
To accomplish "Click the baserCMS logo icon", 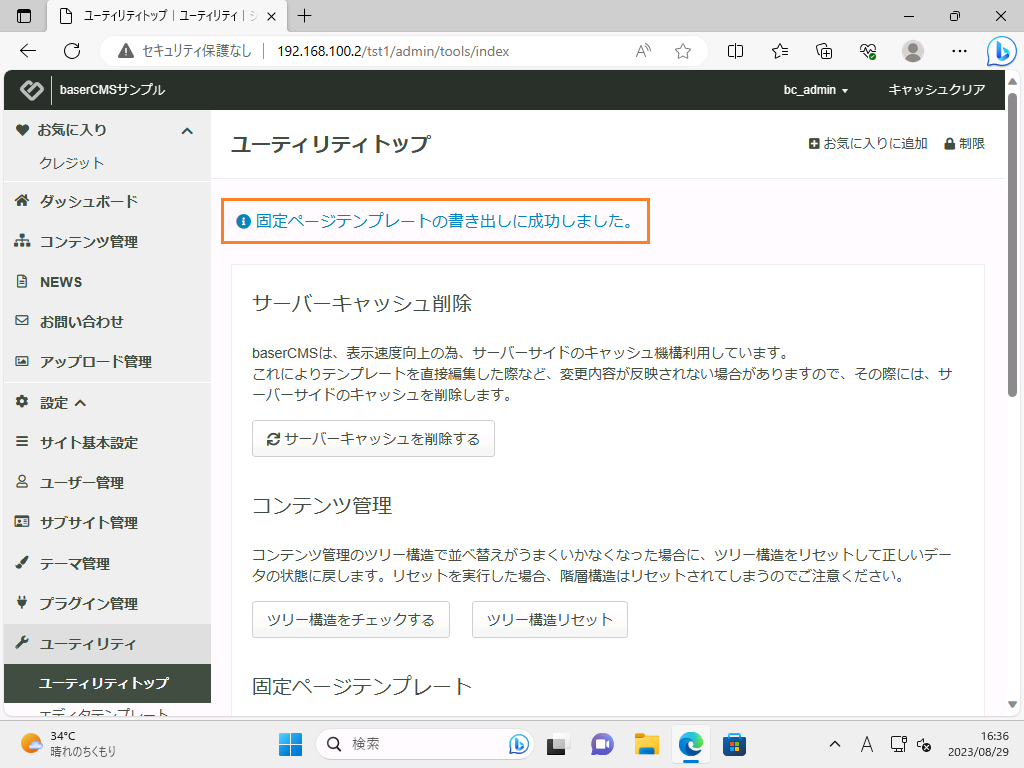I will tap(32, 90).
